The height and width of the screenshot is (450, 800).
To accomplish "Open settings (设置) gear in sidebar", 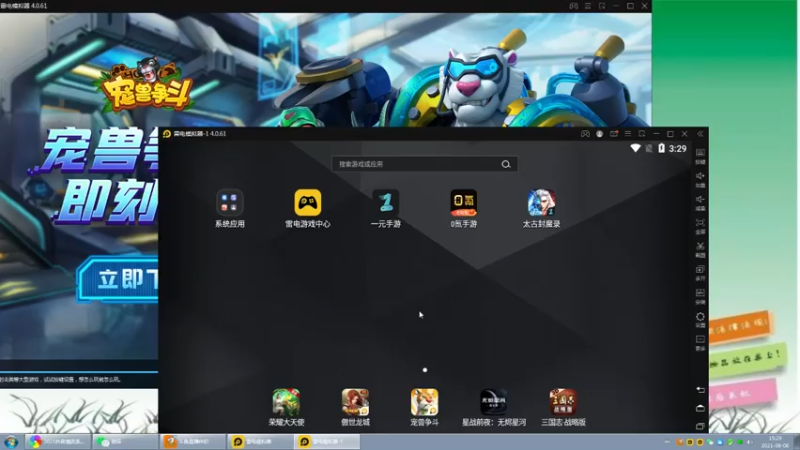I will tap(700, 320).
